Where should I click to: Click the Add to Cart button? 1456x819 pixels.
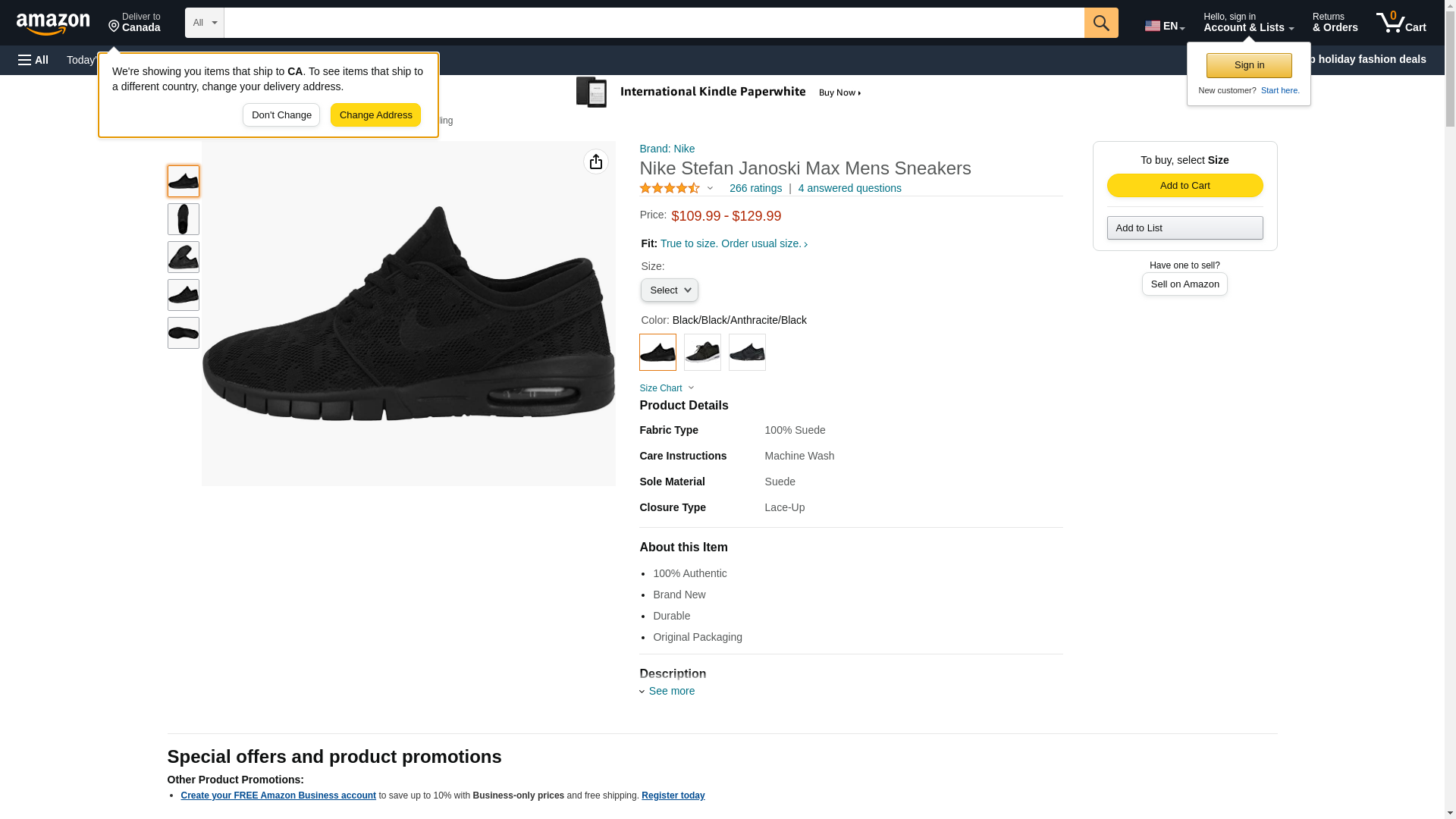pos(1184,186)
